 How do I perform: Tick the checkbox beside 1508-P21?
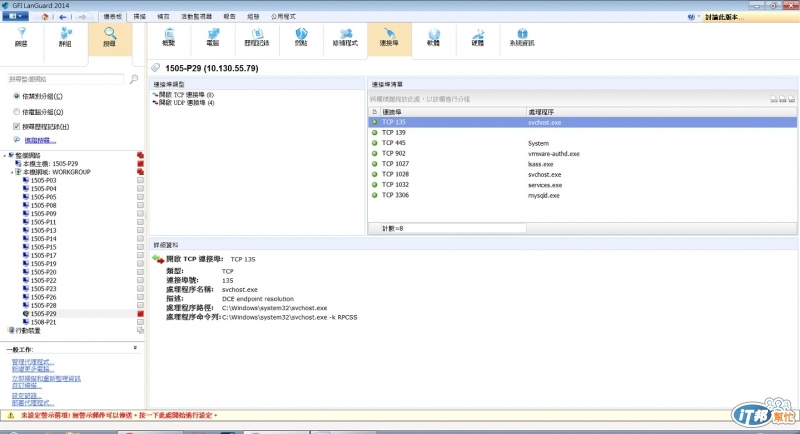pyautogui.click(x=140, y=322)
